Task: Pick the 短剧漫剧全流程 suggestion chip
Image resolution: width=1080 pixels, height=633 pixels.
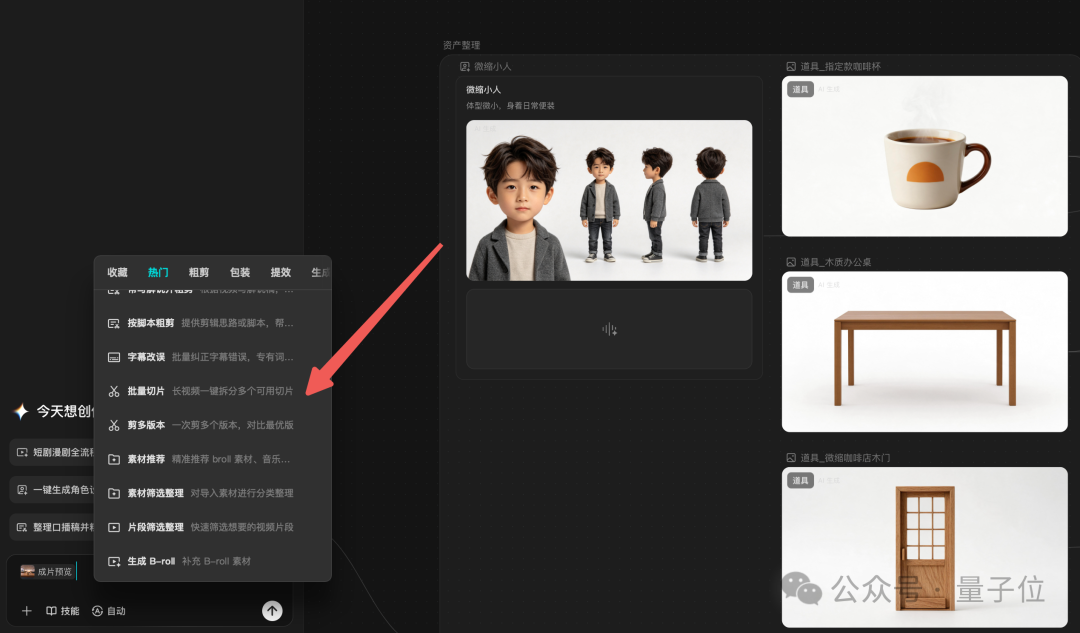Action: pos(52,453)
